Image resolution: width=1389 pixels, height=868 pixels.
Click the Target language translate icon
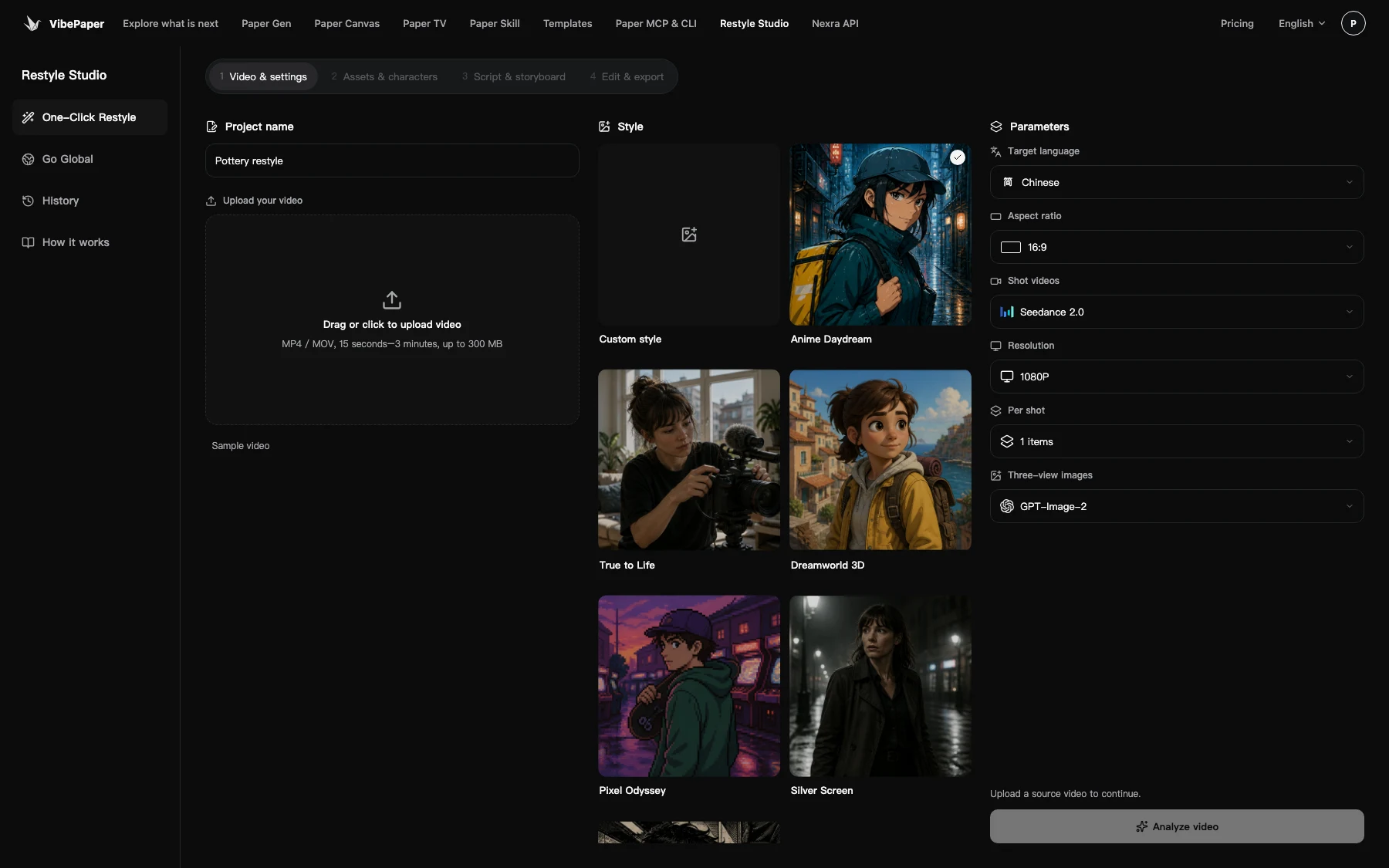[995, 151]
